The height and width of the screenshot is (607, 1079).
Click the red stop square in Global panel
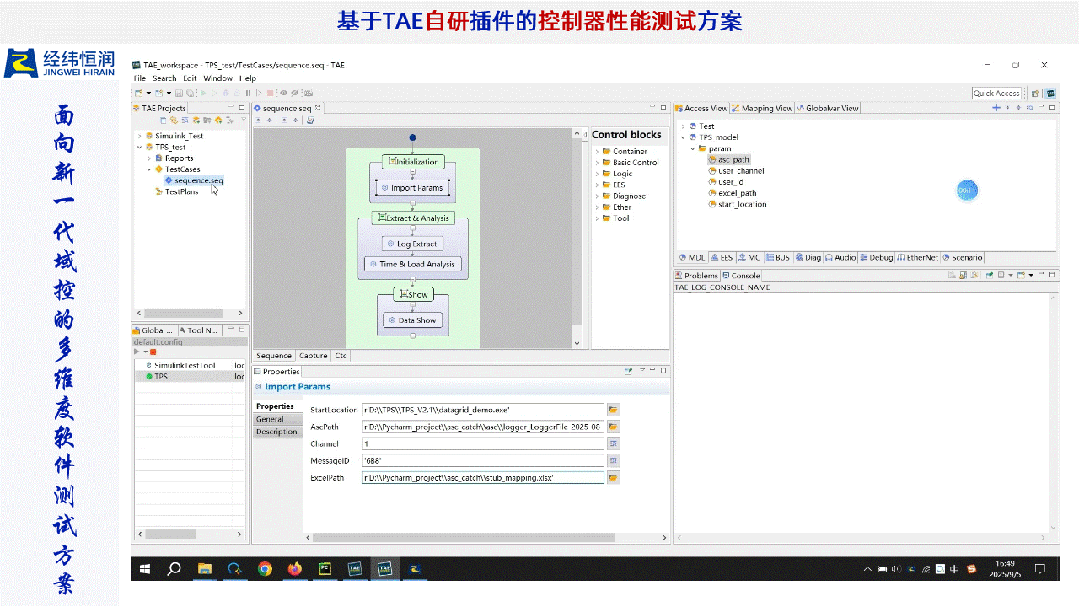point(153,352)
